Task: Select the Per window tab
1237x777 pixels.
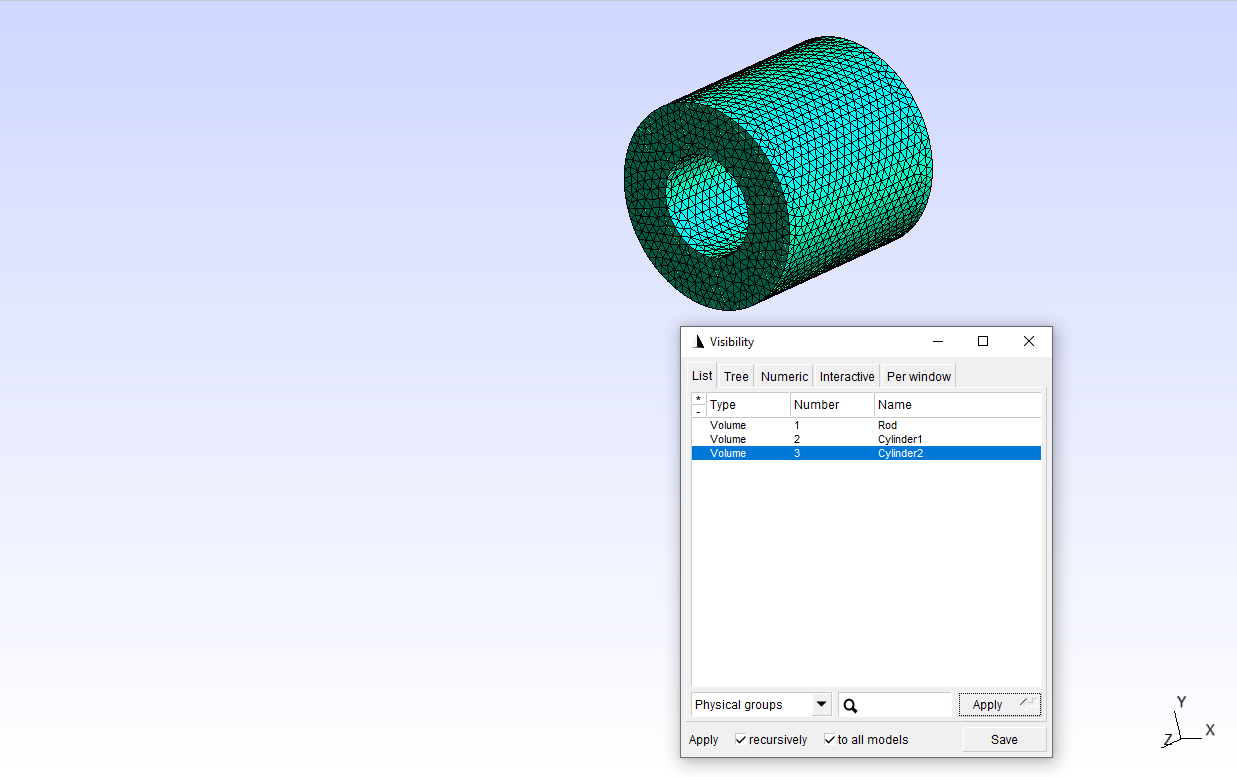Action: (x=919, y=376)
